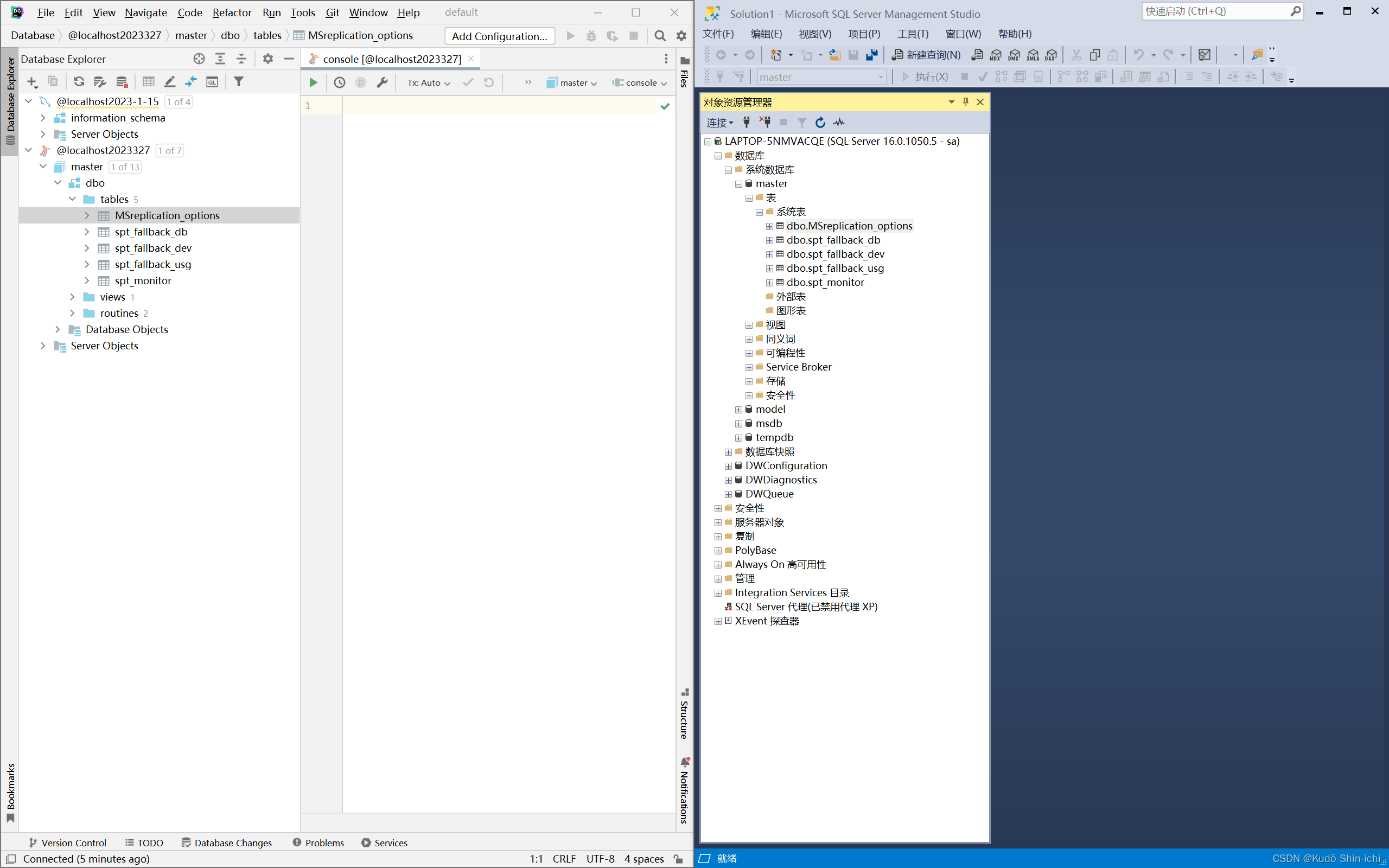Click the filter icon in 对象资源管理器 toolbar
The height and width of the screenshot is (868, 1389).
[x=801, y=122]
